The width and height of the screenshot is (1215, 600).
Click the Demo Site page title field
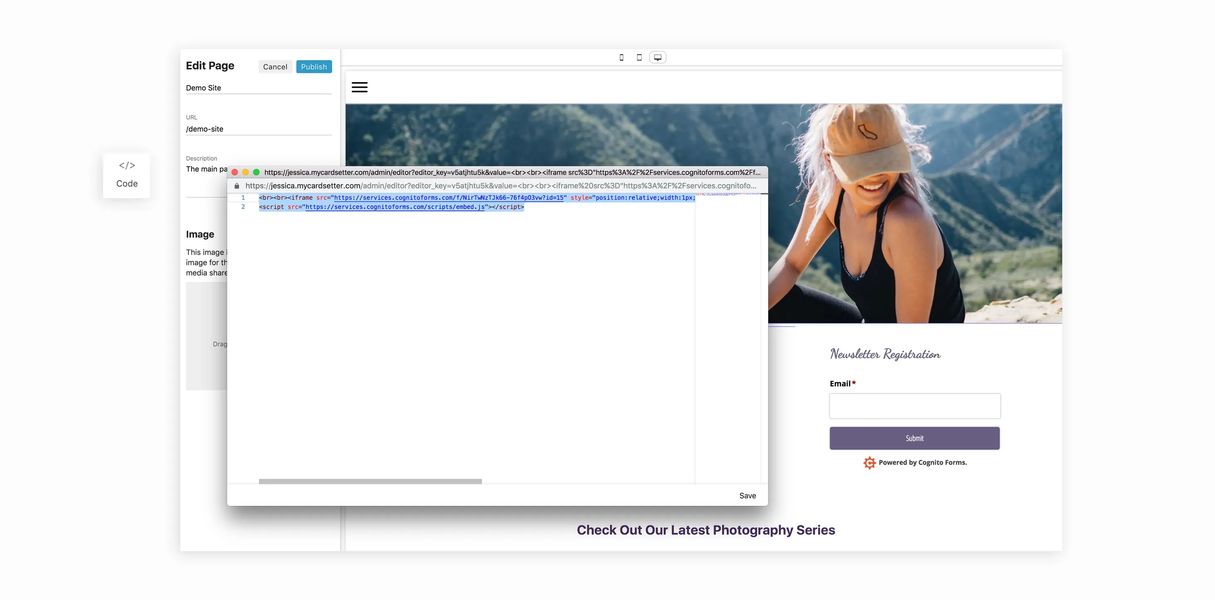[x=258, y=88]
